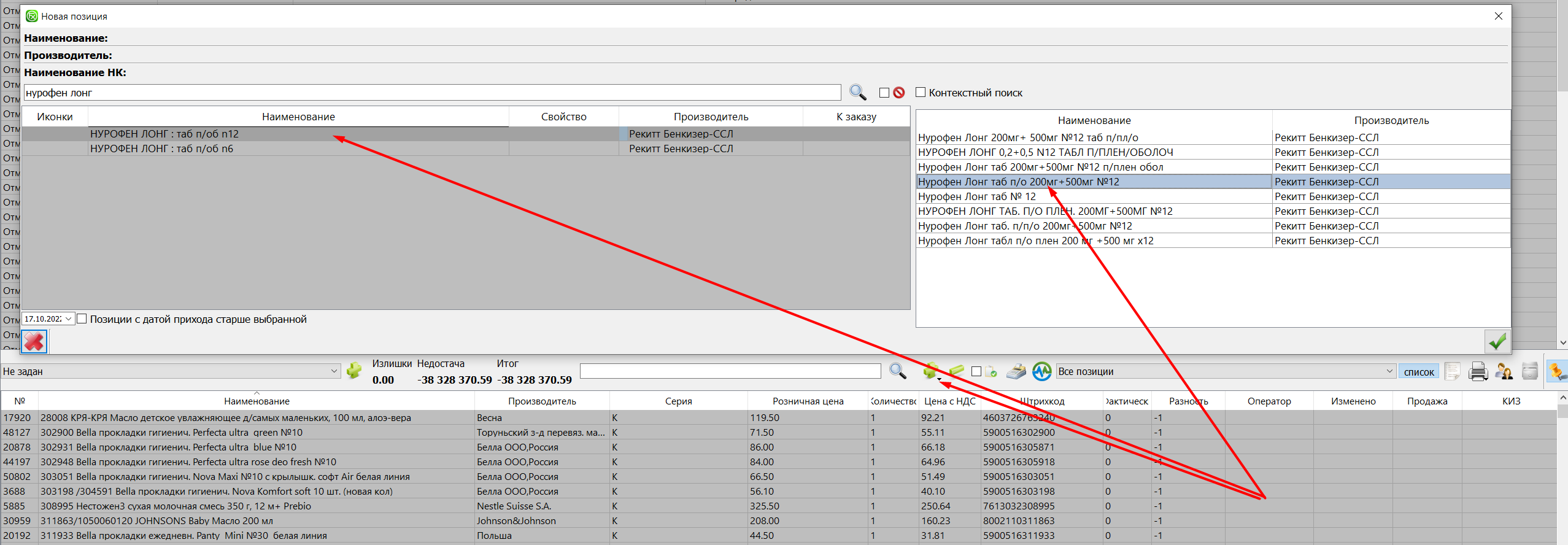Select row 303051 Bella Nova Maxi №10
The image size is (1568, 545).
[x=779, y=476]
